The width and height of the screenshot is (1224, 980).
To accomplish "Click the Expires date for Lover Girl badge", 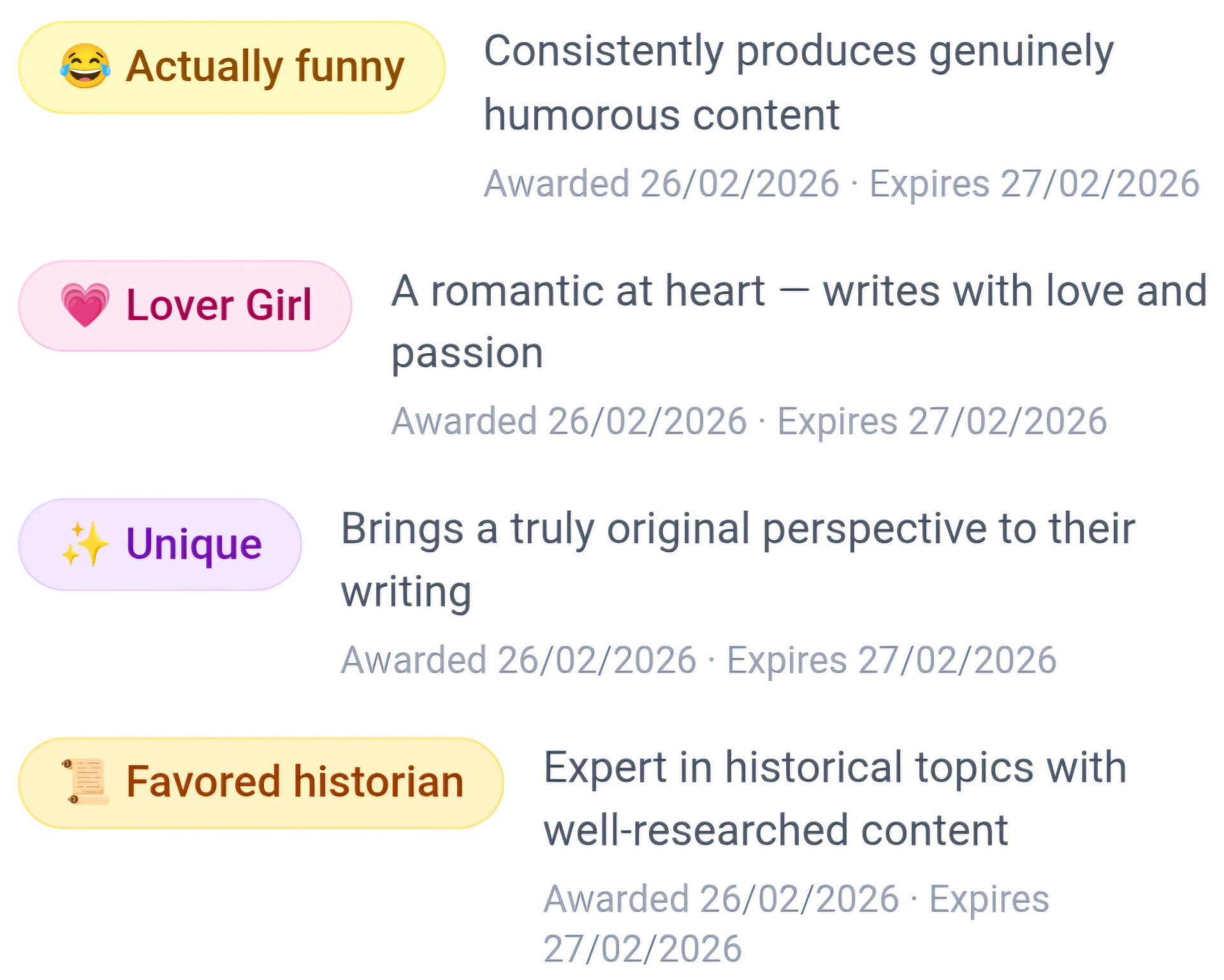I will coord(942,421).
